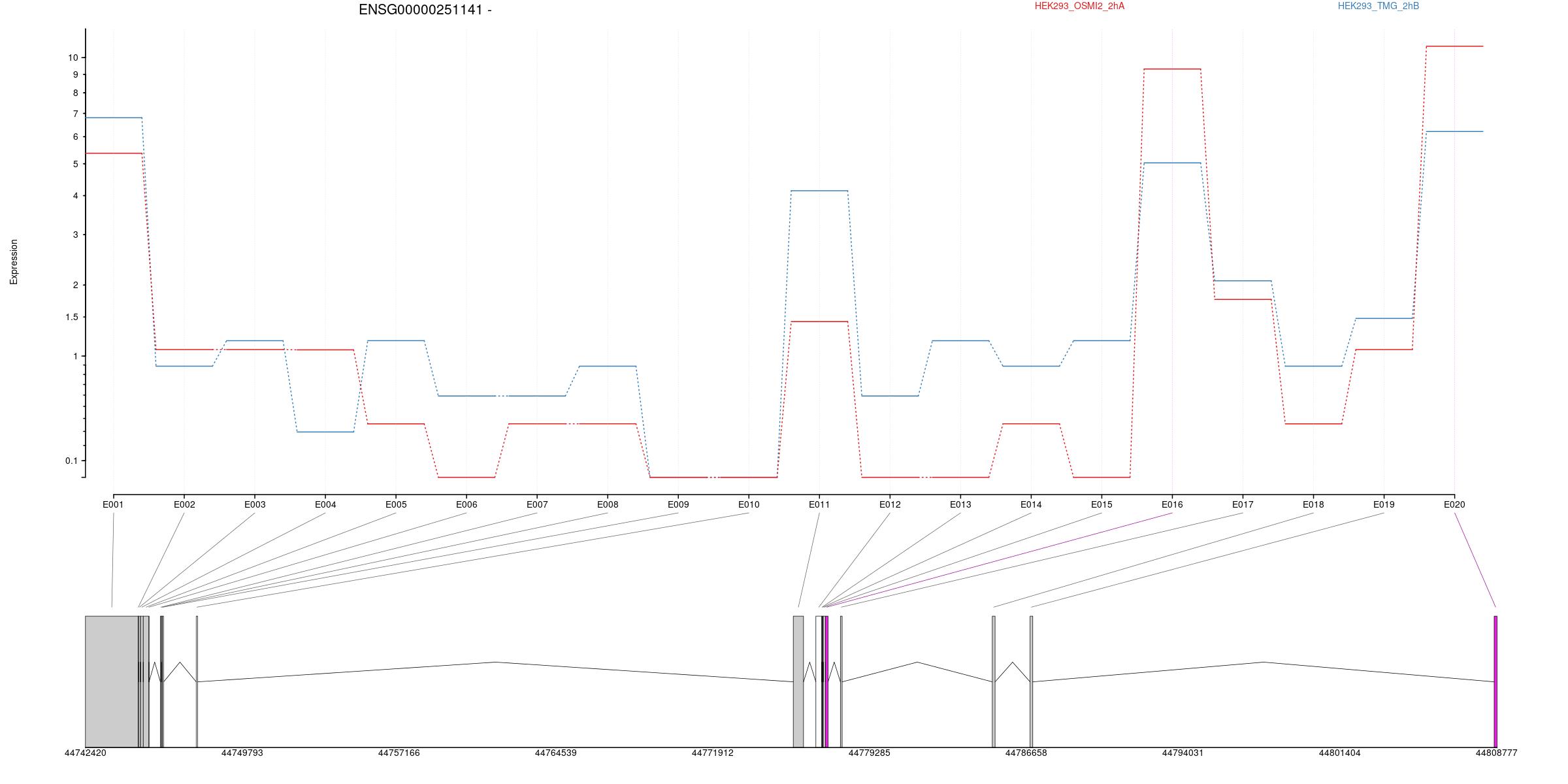Click y-axis tick value 5
The width and height of the screenshot is (1568, 784).
point(76,164)
